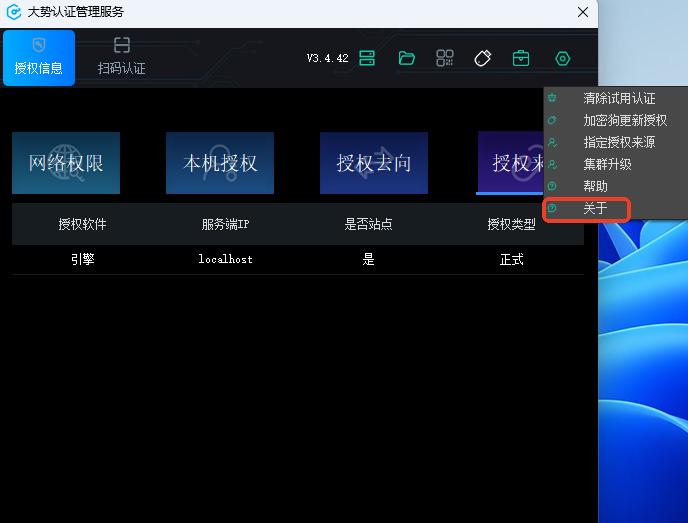The width and height of the screenshot is (688, 523).
Task: Select the 是 cell under 是否站点
Action: click(368, 259)
